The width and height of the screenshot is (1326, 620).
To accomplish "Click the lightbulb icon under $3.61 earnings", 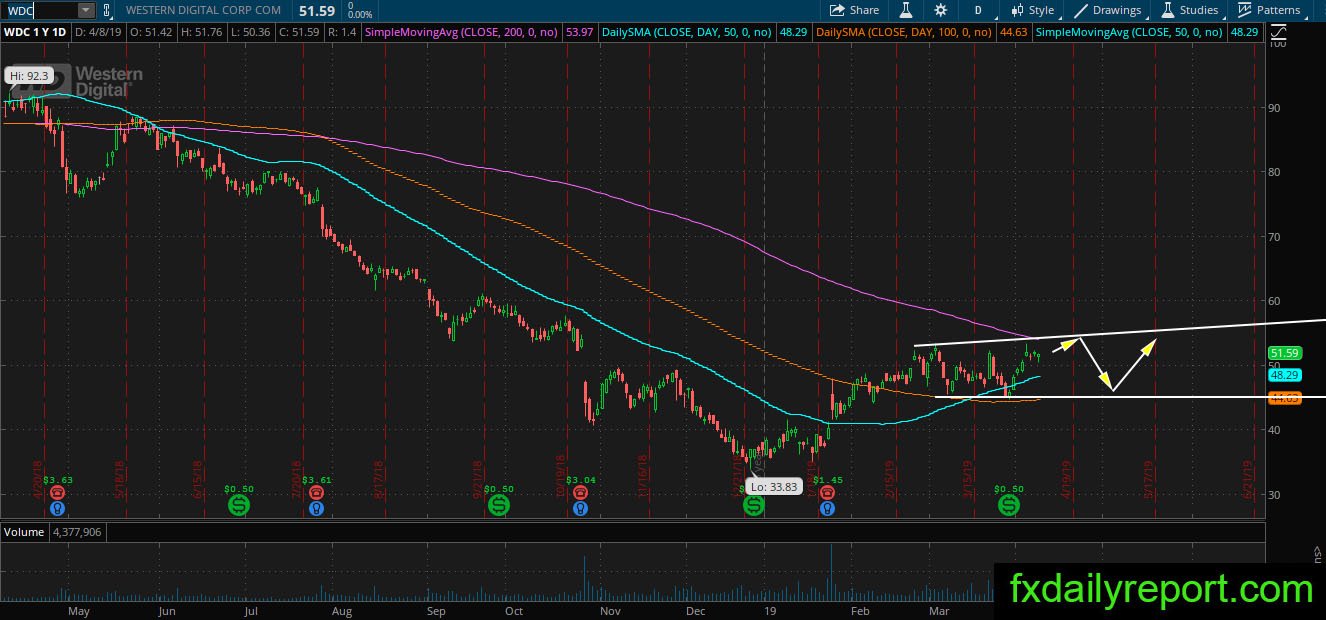I will [316, 508].
